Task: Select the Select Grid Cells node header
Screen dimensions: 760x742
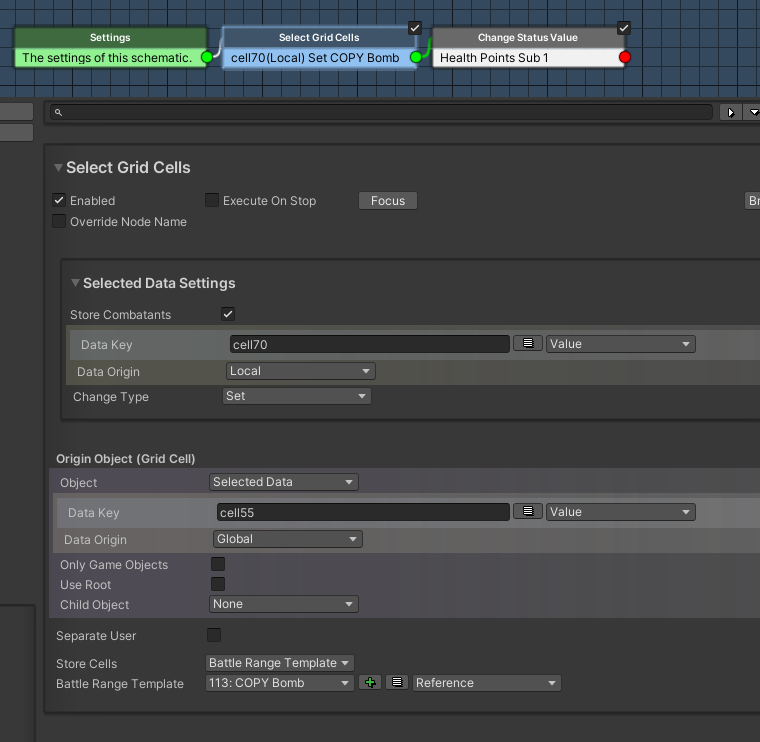Action: click(319, 37)
